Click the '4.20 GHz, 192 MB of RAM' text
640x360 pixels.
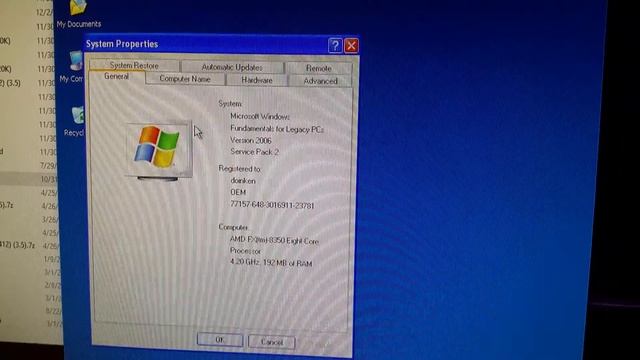pos(271,263)
